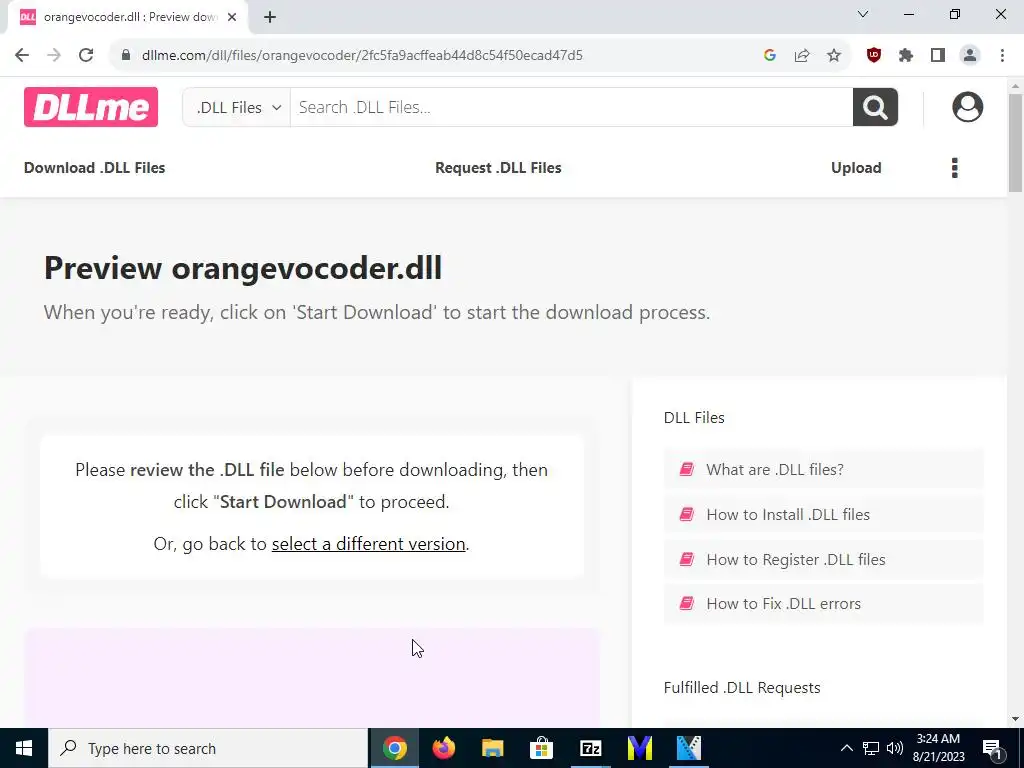Image resolution: width=1024 pixels, height=768 pixels.
Task: Open 'What are .DLL files?' article
Action: point(823,470)
